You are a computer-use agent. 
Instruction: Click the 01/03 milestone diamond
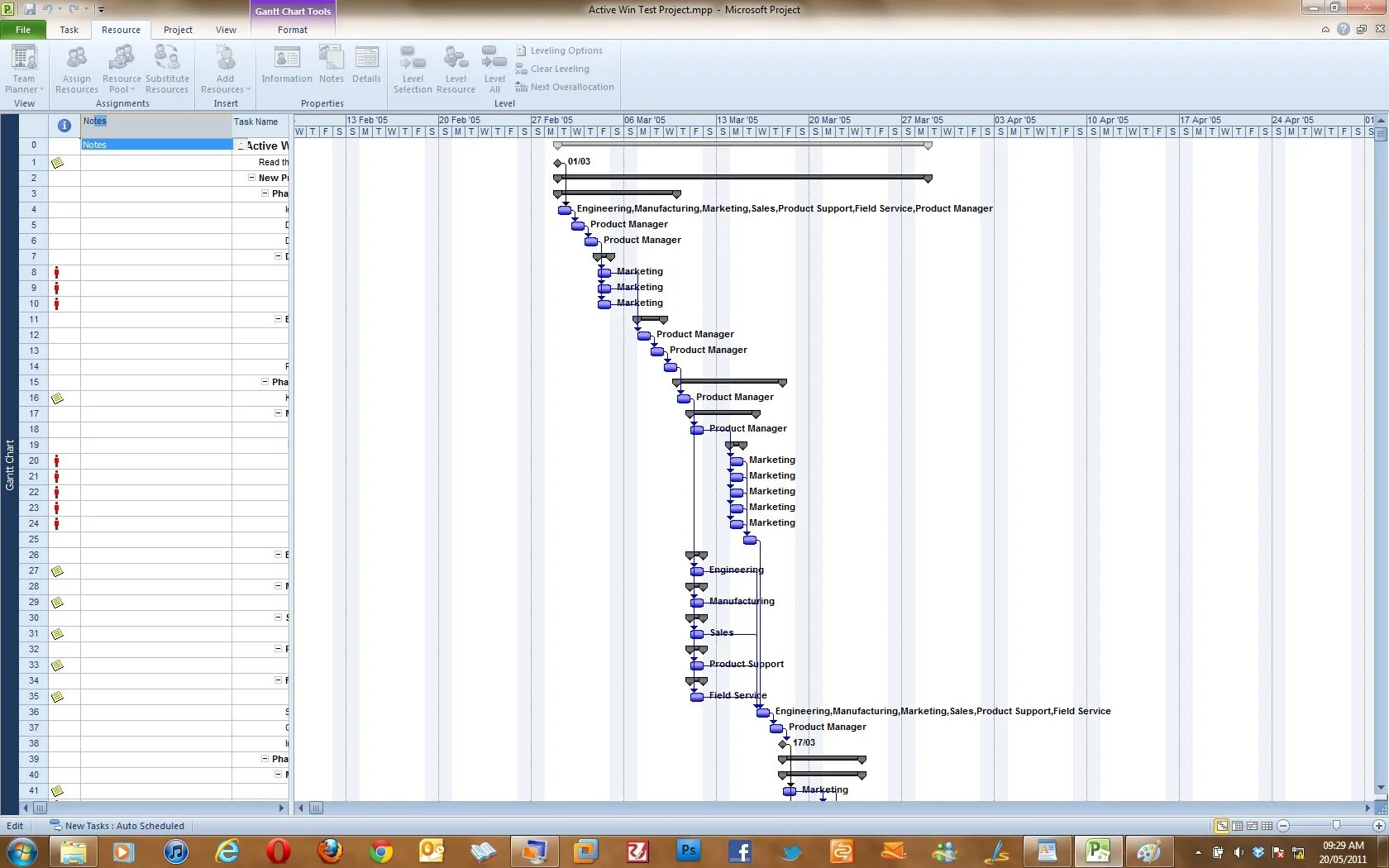[557, 163]
